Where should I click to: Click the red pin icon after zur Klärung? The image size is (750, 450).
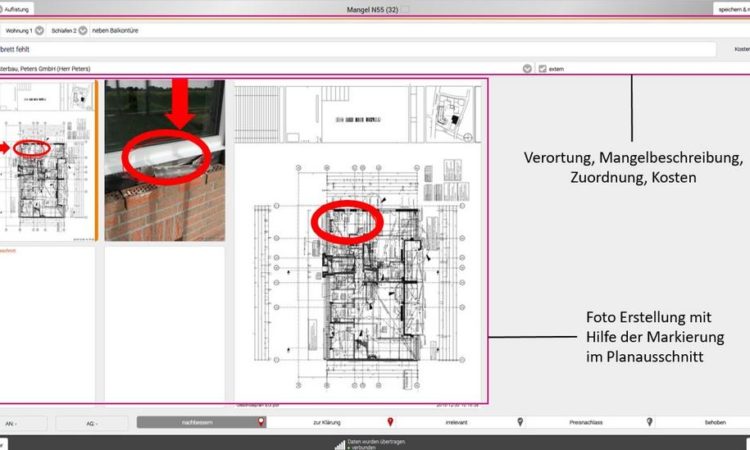point(390,422)
